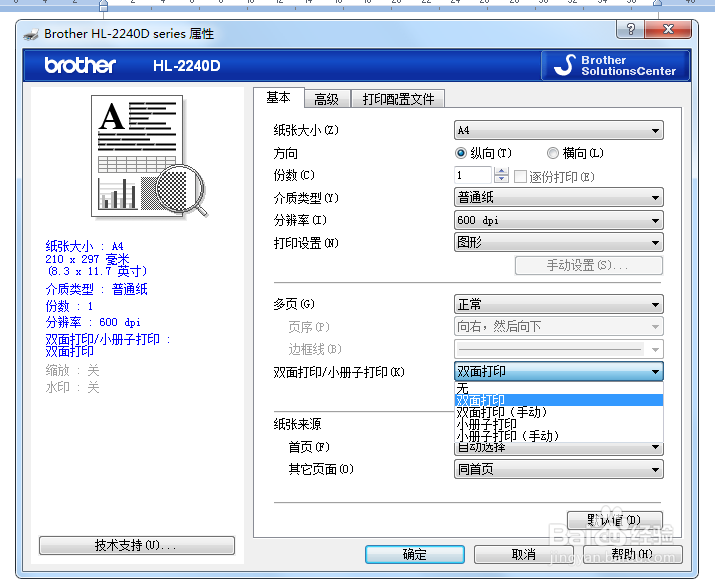Click 分辨率 : 600 dpi summary text
Image resolution: width=715 pixels, height=582 pixels.
point(93,322)
